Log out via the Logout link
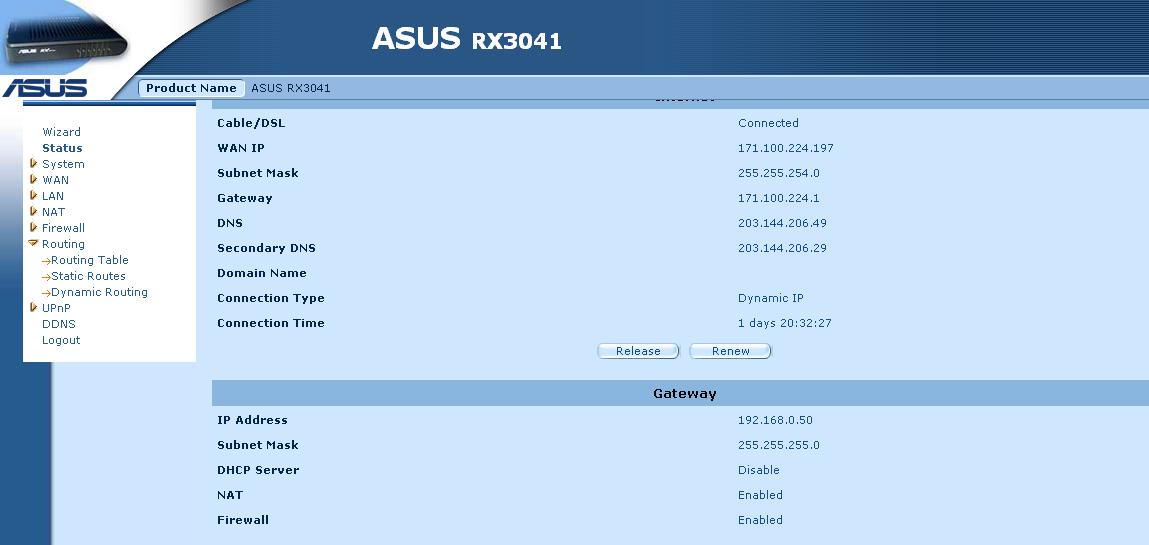Screen dimensions: 1149x545 pos(61,340)
